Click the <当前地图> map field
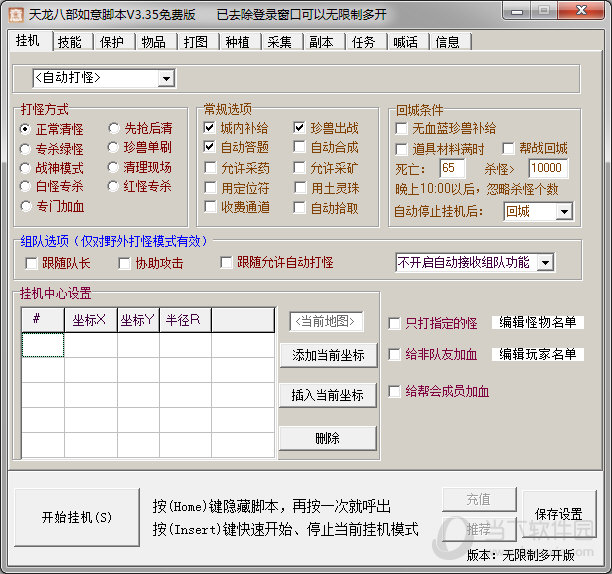The height and width of the screenshot is (574, 612). [x=326, y=322]
